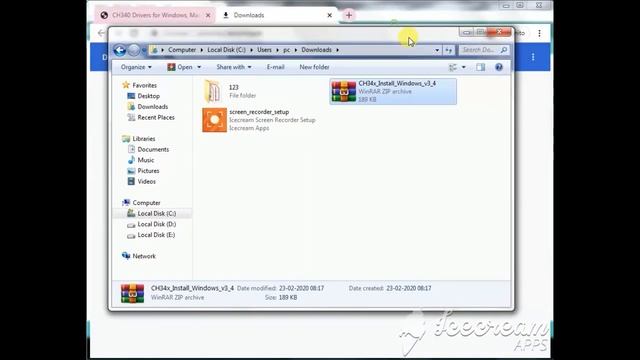Click the Recent Places icon
The width and height of the screenshot is (640, 360).
point(131,117)
